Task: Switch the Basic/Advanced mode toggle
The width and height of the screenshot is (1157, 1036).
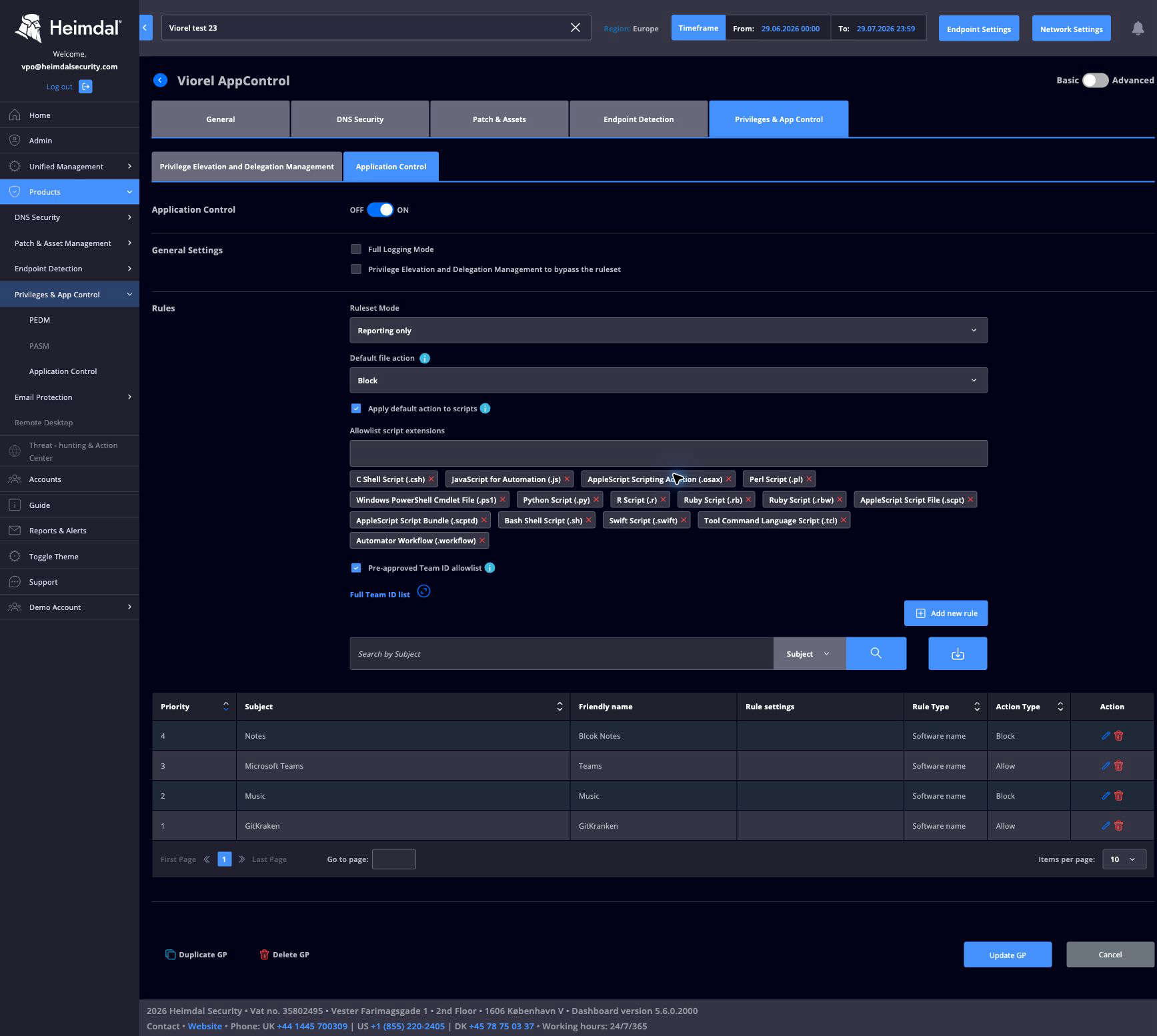Action: (1095, 80)
